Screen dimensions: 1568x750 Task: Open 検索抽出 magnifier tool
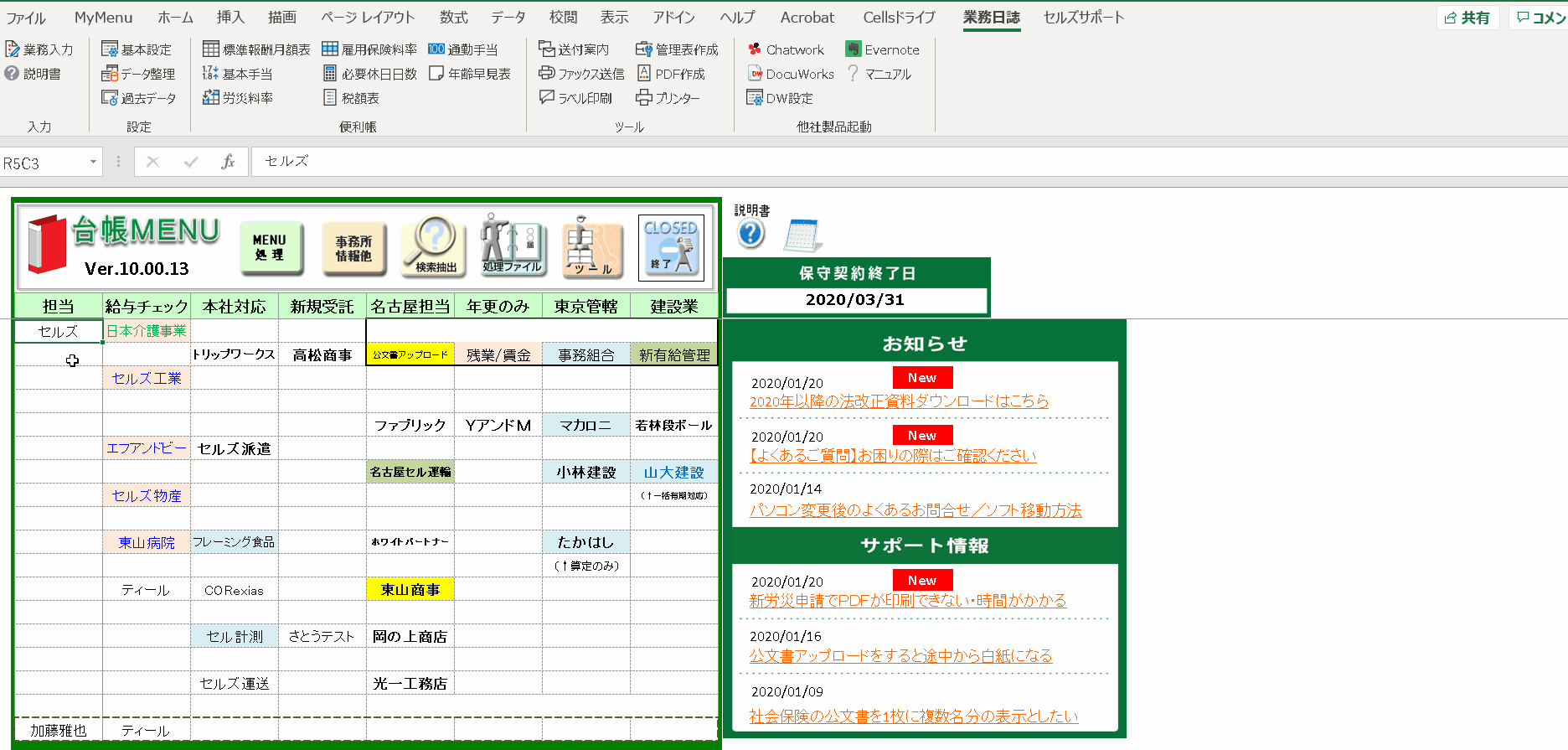point(434,246)
